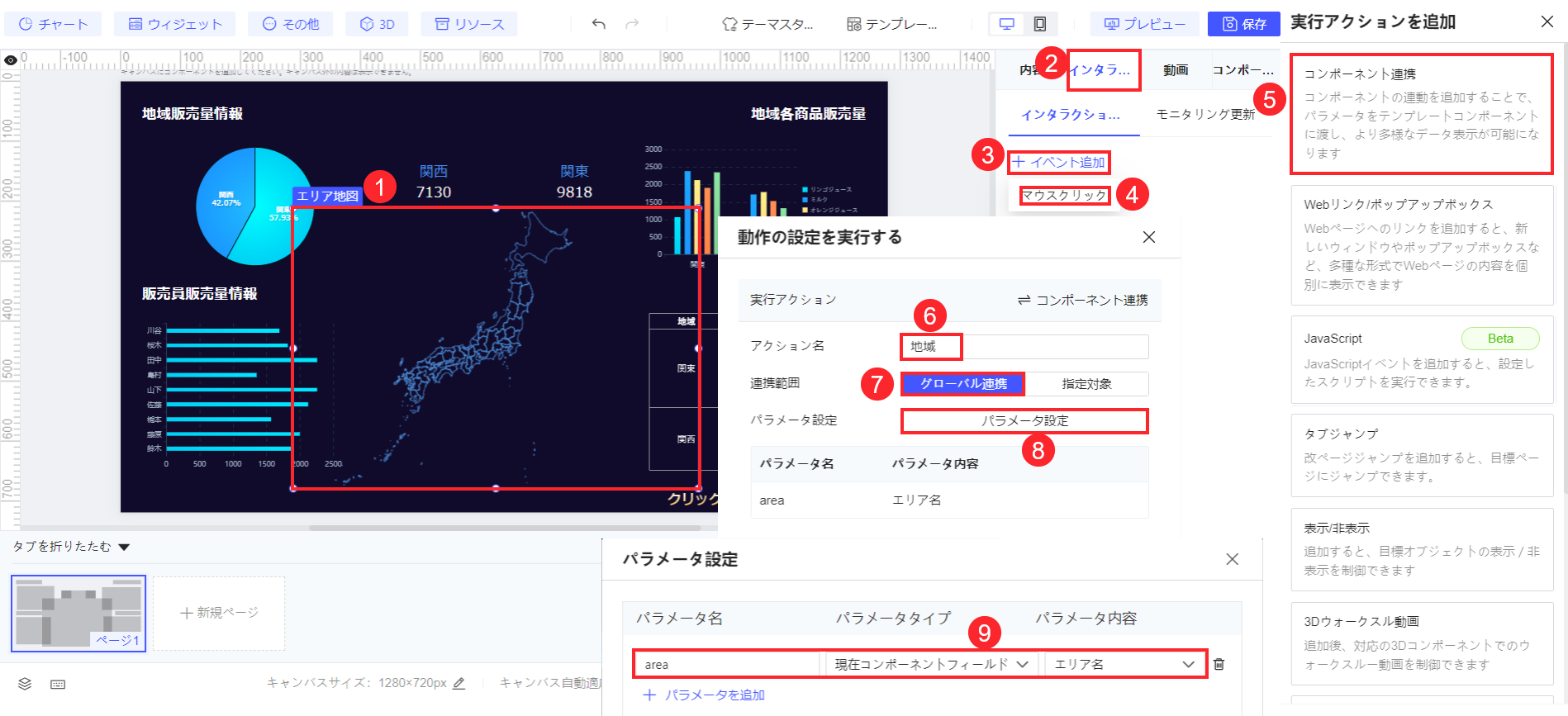Click the redo arrow icon
Viewport: 1568px width, 716px height.
[x=632, y=24]
